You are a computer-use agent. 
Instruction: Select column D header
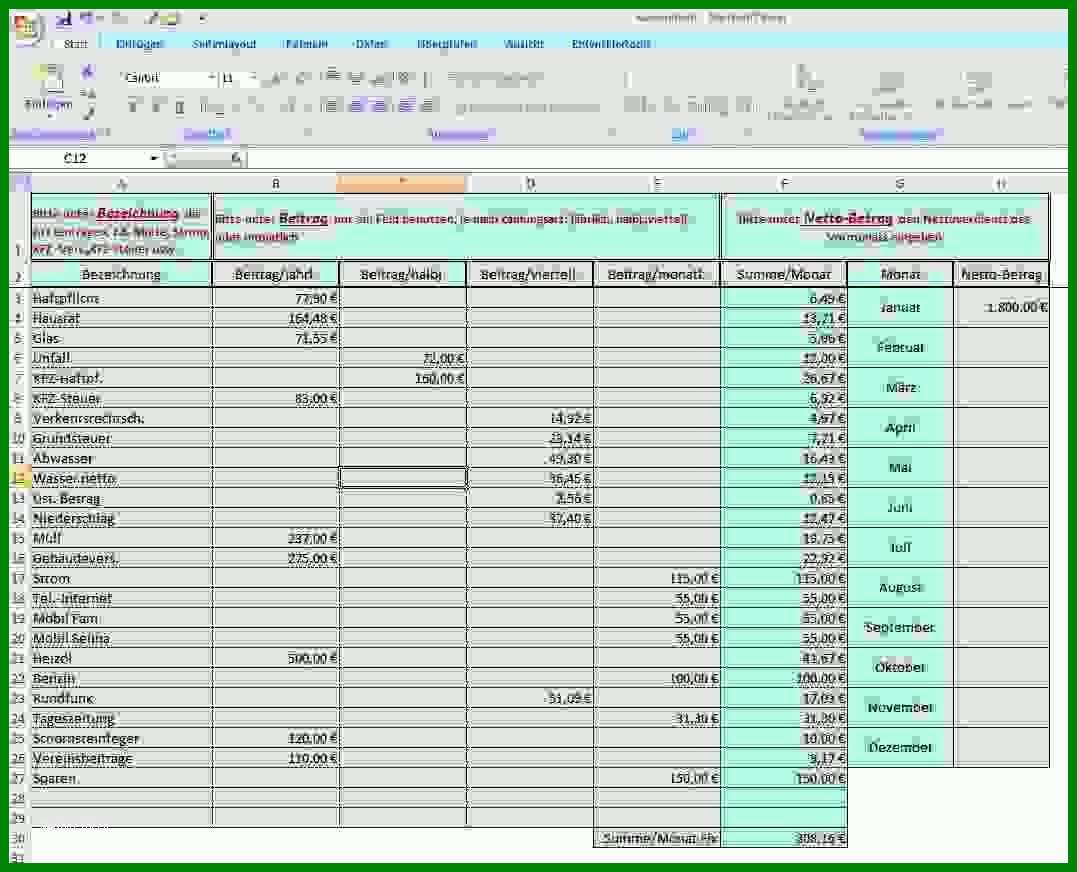point(530,183)
